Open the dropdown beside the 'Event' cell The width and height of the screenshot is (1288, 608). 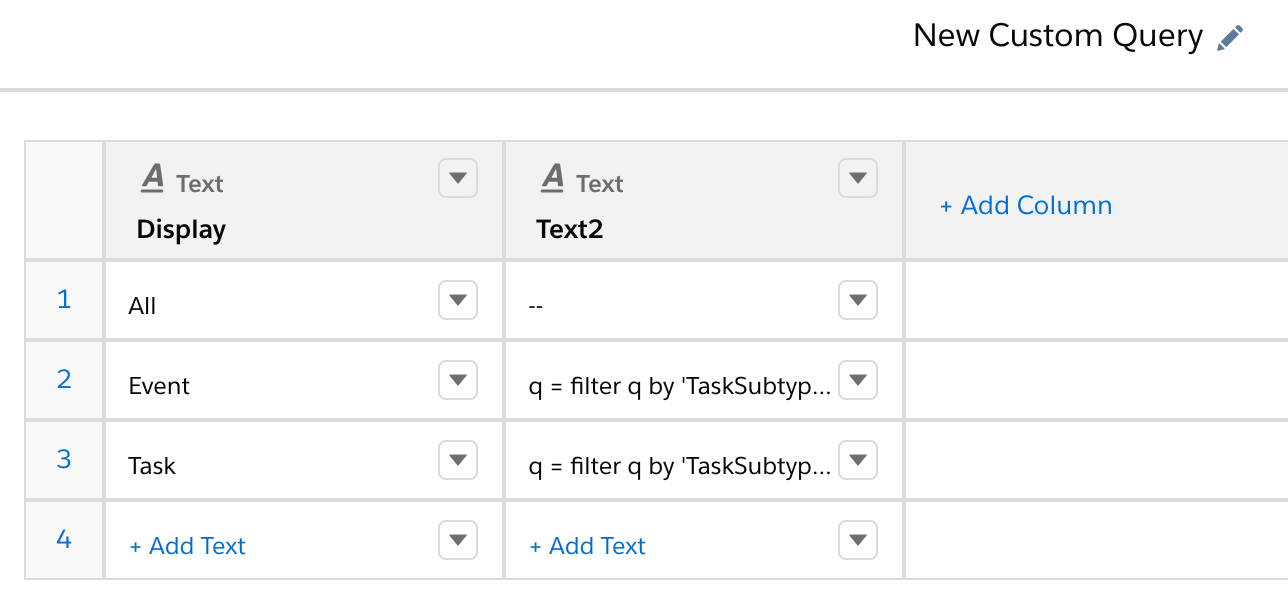[x=457, y=380]
